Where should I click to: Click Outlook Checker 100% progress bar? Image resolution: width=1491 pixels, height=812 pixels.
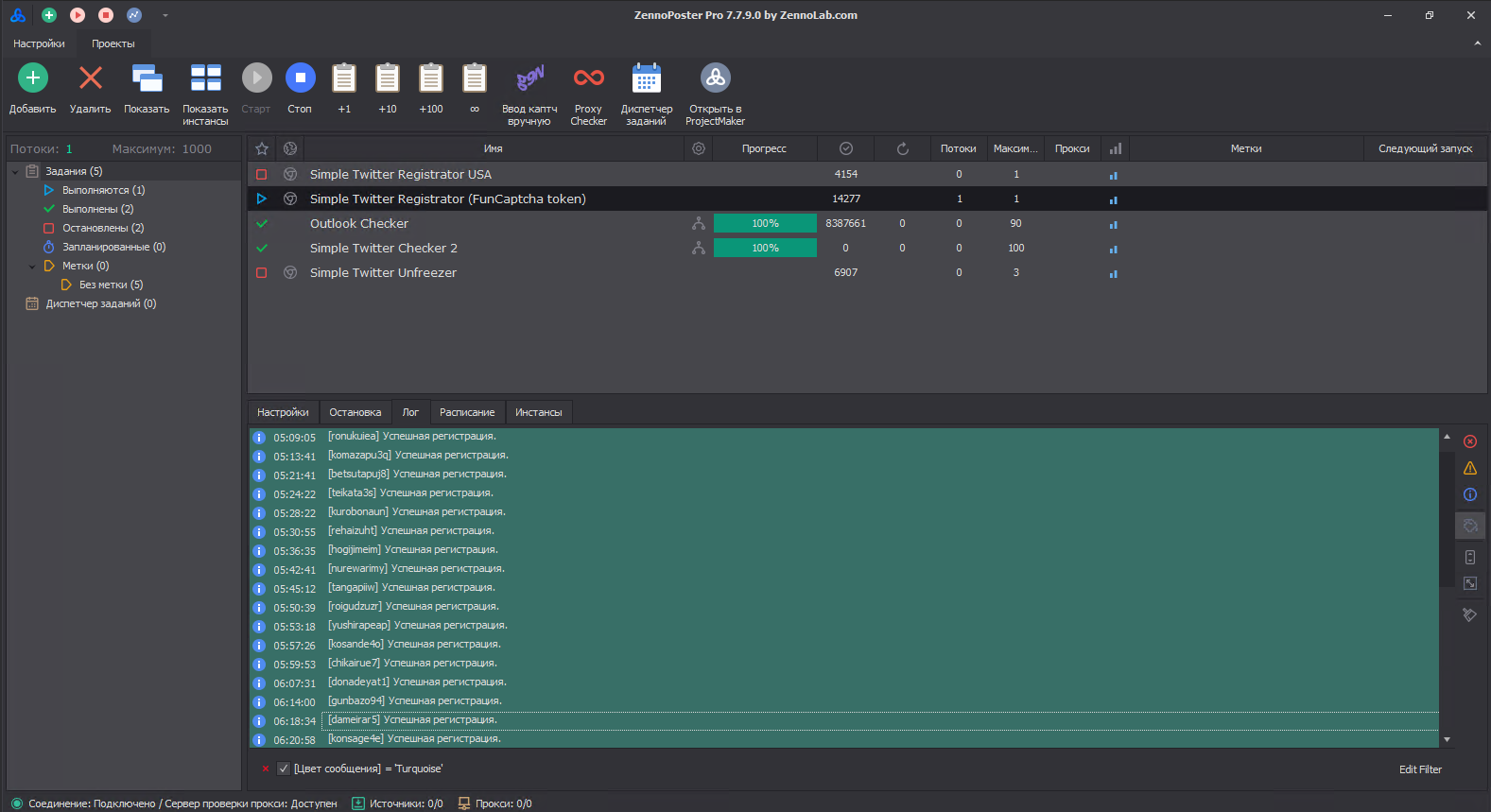pos(765,223)
